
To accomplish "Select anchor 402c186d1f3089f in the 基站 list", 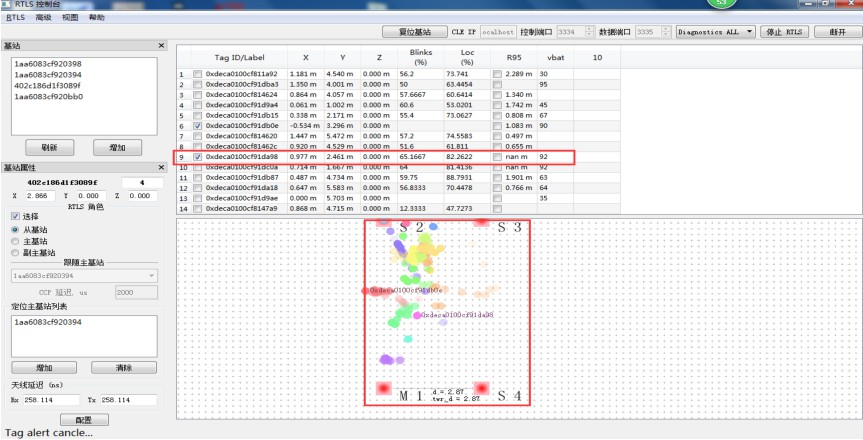I will [47, 86].
